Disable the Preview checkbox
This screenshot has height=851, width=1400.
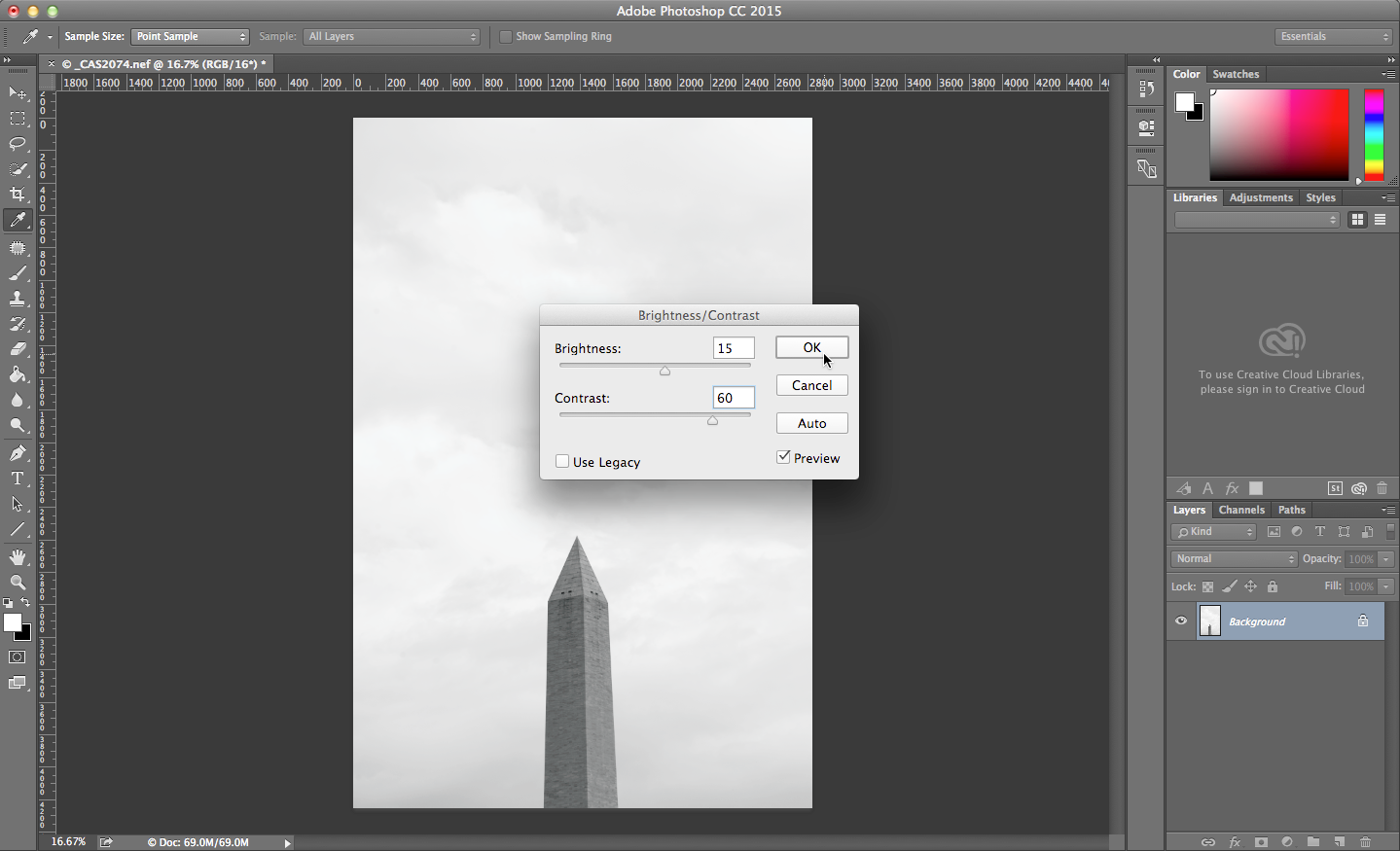click(784, 456)
